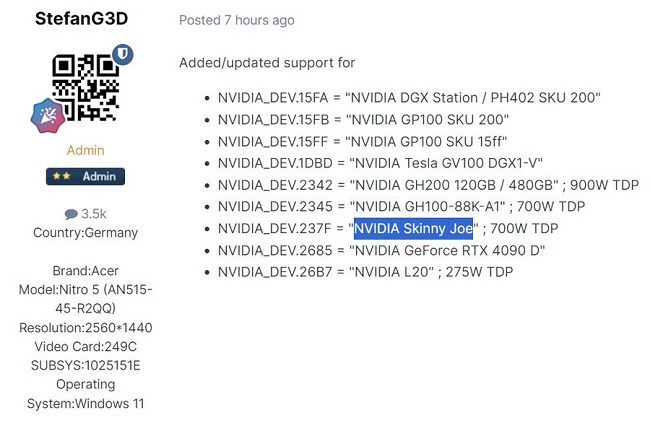The width and height of the screenshot is (650, 423).
Task: Click the GeForce RTX 4090 D entry
Action: (381, 250)
